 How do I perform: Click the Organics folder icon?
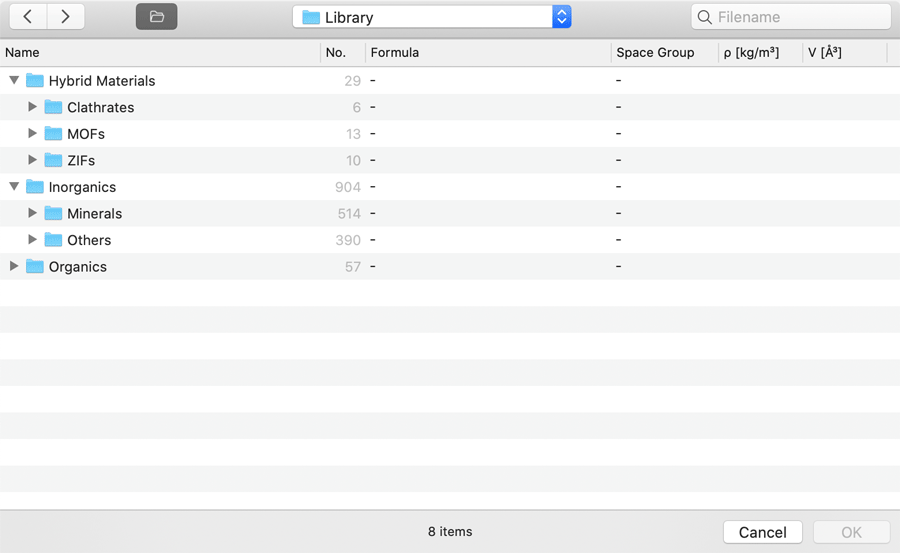pos(35,267)
